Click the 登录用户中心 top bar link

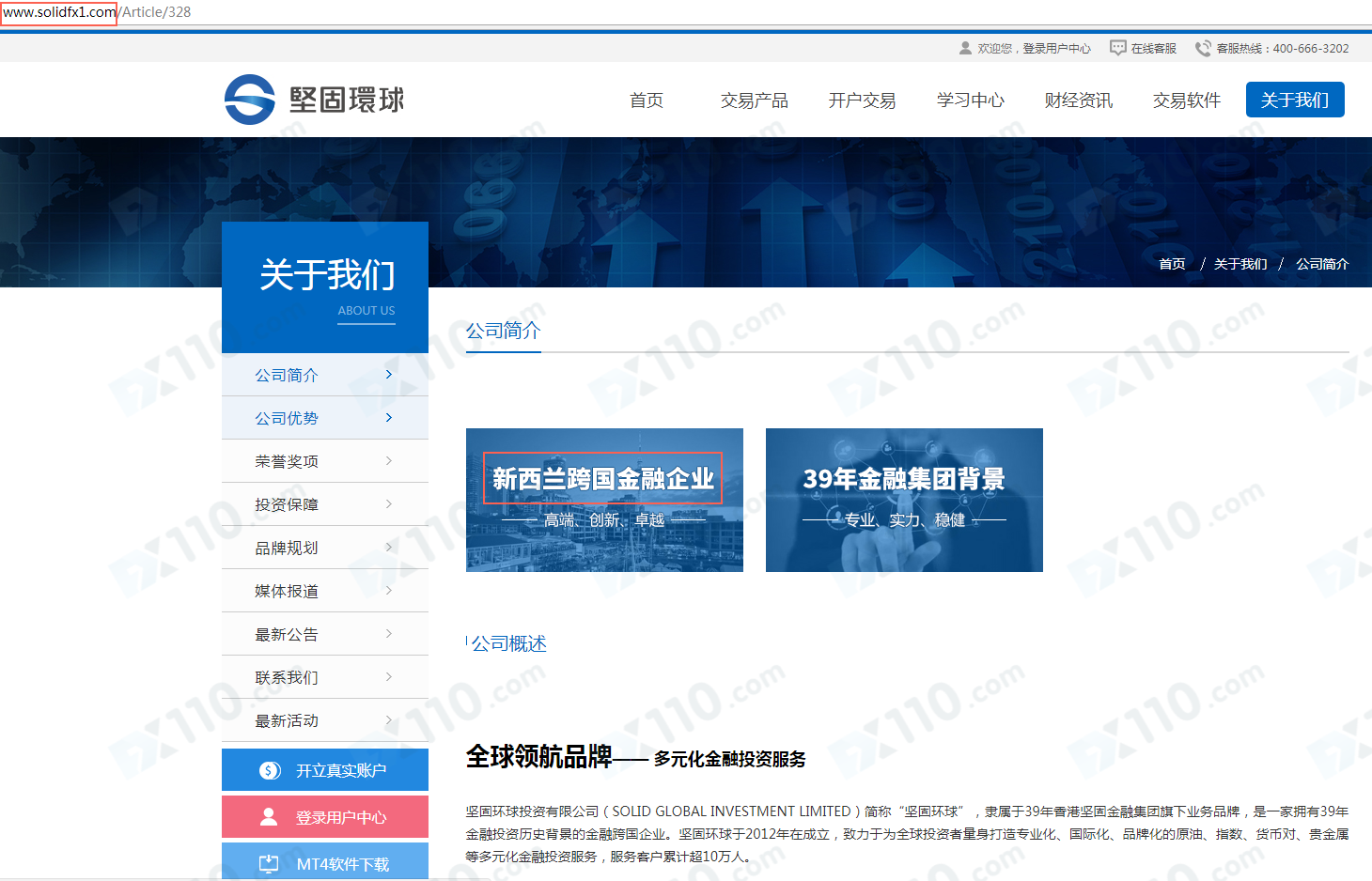pyautogui.click(x=1054, y=48)
